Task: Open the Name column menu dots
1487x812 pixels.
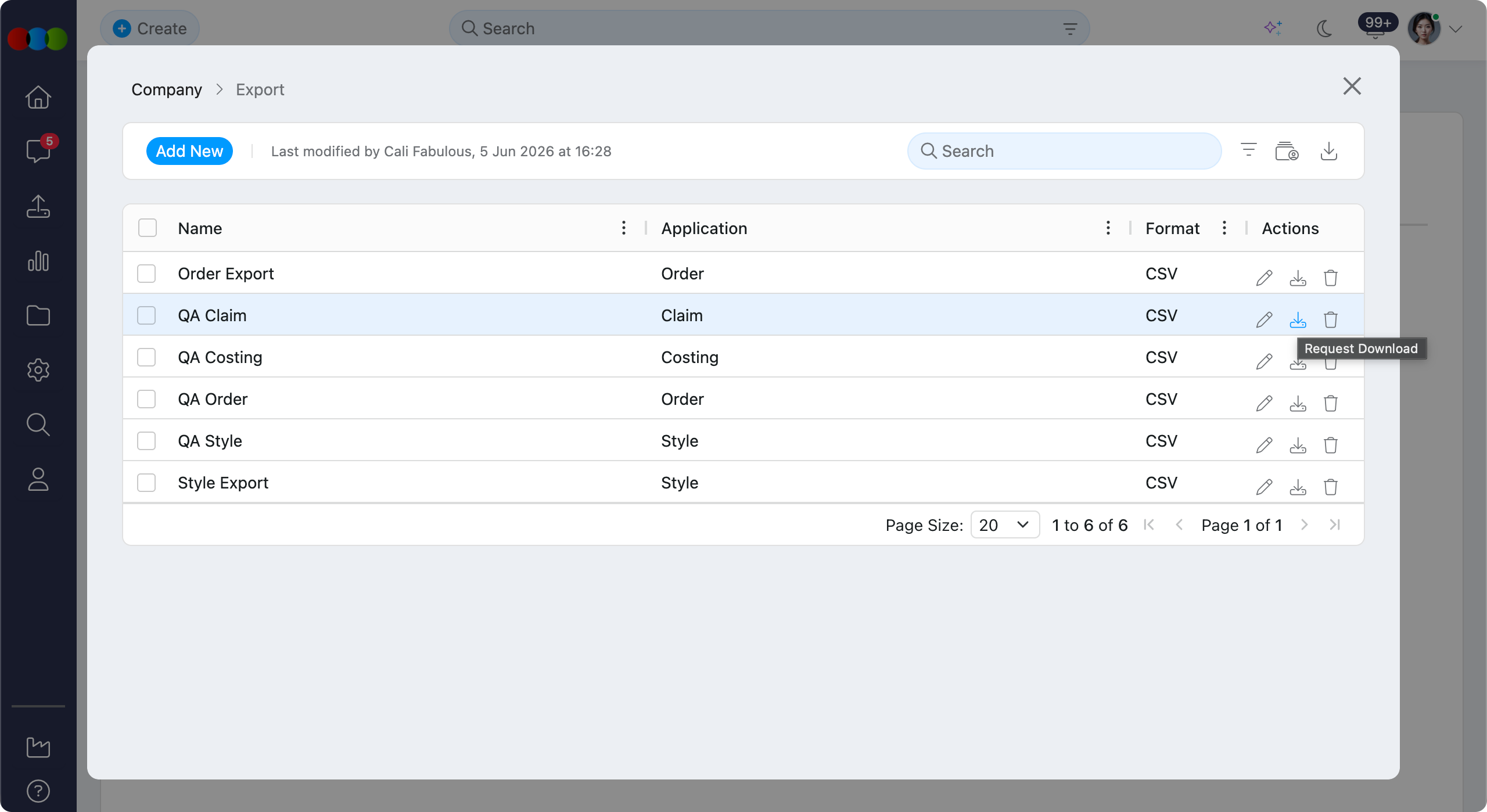Action: coord(624,228)
